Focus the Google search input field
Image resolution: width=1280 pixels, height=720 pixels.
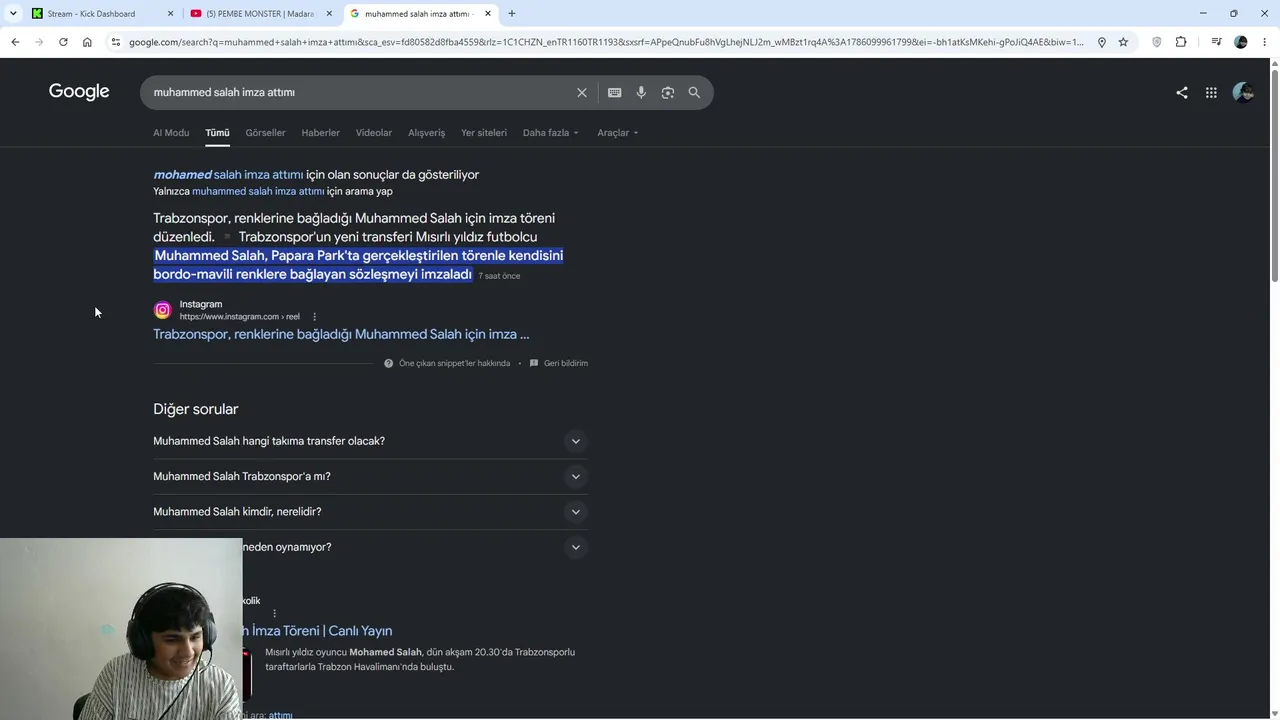360,92
